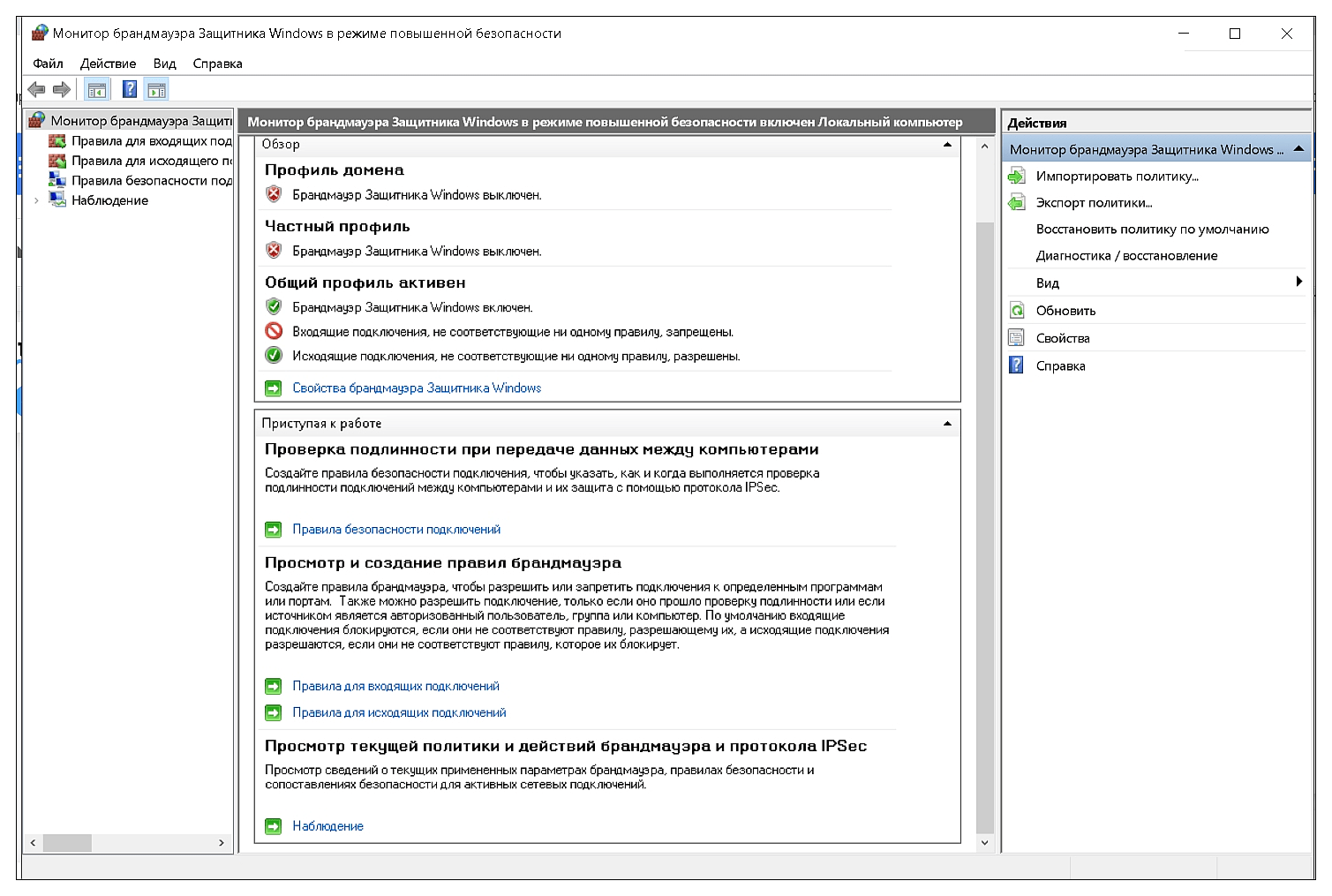Collapse the Actions pane group header arrow
This screenshot has height=896, width=1332.
point(1298,149)
